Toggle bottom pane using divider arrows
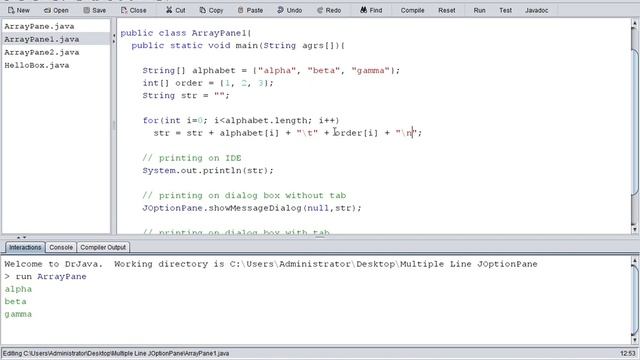This screenshot has height=360, width=640. 21,237
